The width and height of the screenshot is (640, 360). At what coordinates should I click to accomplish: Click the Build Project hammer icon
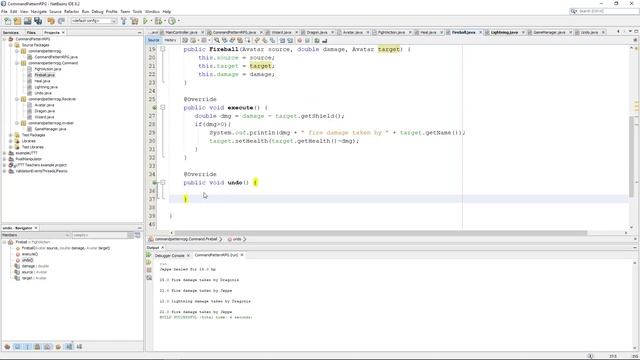(x=124, y=21)
